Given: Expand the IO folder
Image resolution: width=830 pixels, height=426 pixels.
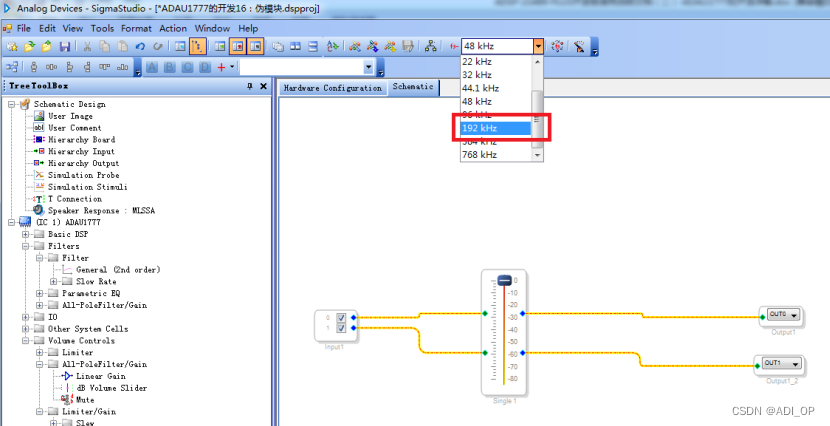Looking at the screenshot, I should pos(25,317).
